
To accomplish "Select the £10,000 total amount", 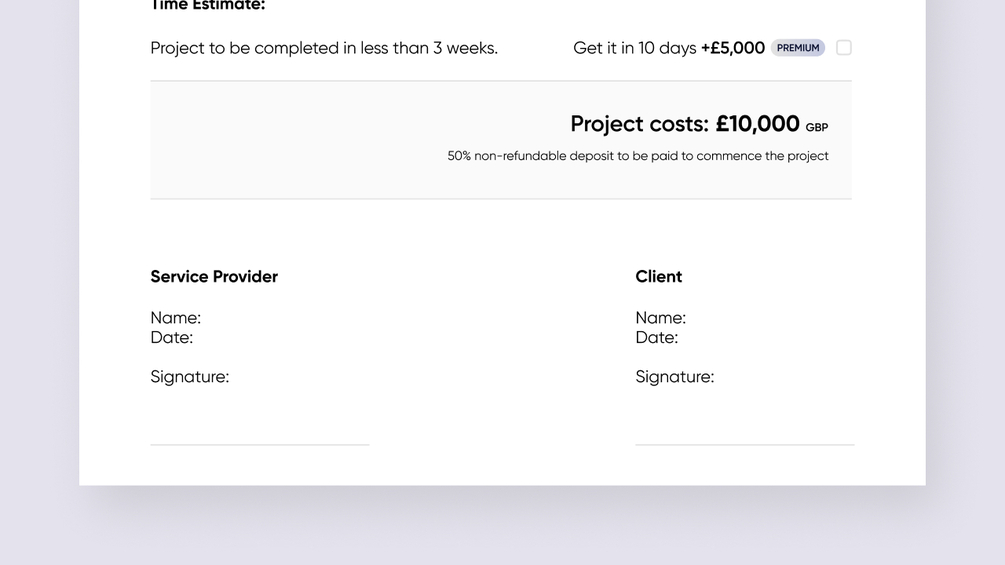I will pyautogui.click(x=757, y=124).
